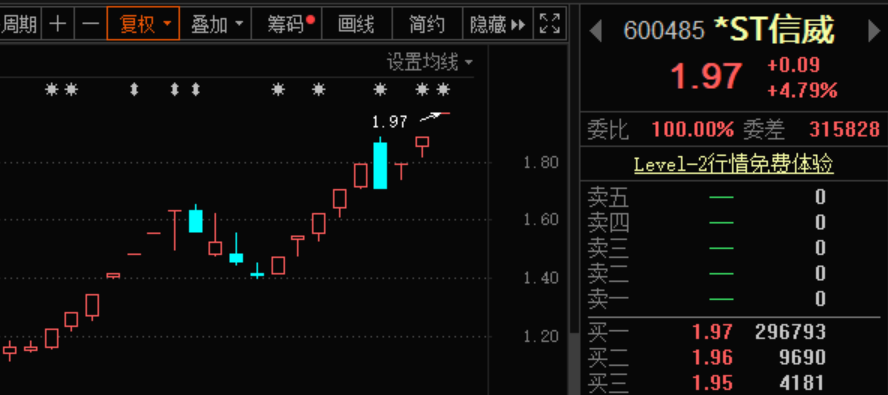The width and height of the screenshot is (888, 395).
Task: Open the 复权 dropdown
Action: click(143, 24)
